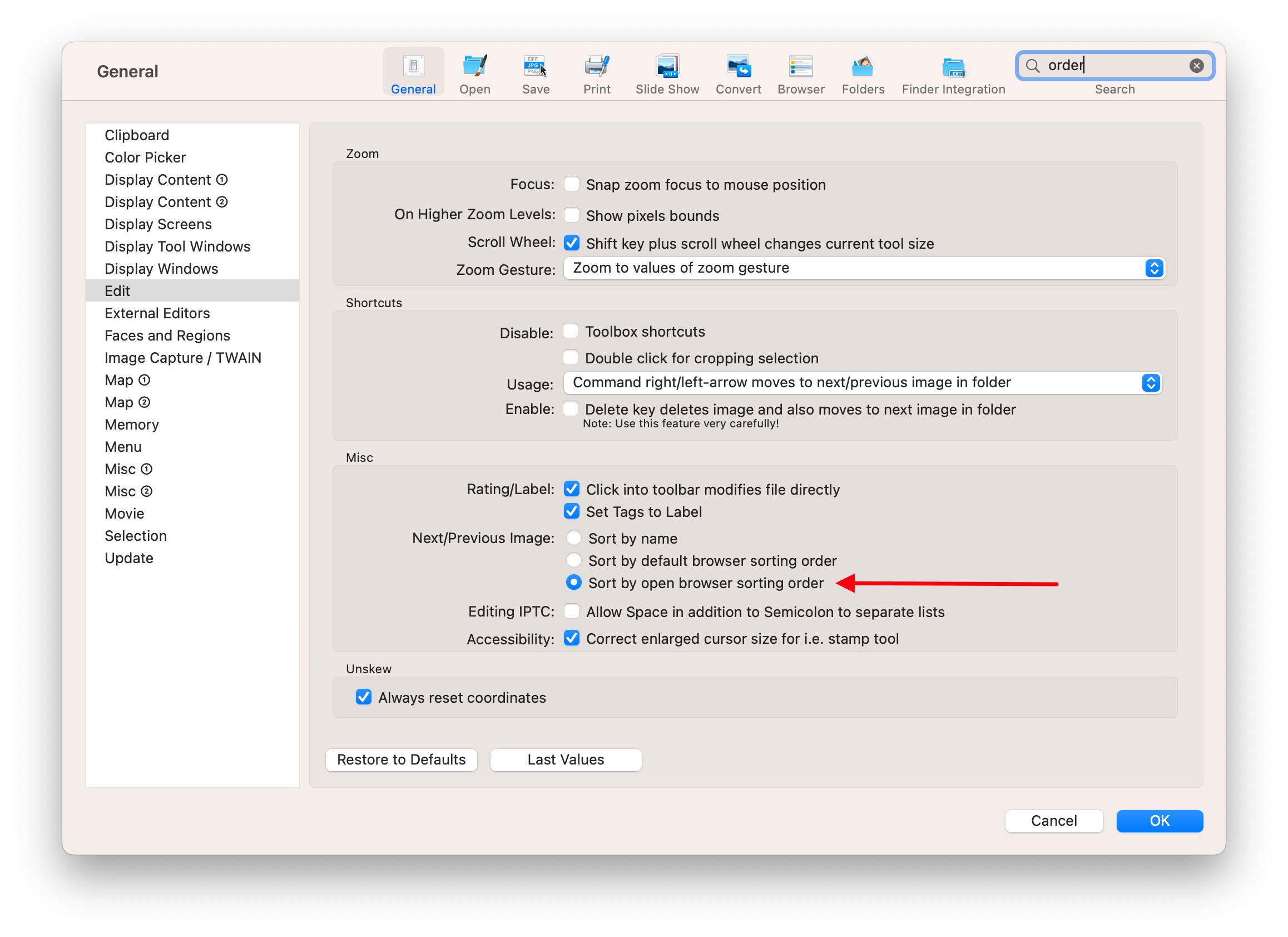Select Map 1 in sidebar
1288x937 pixels.
click(x=192, y=379)
